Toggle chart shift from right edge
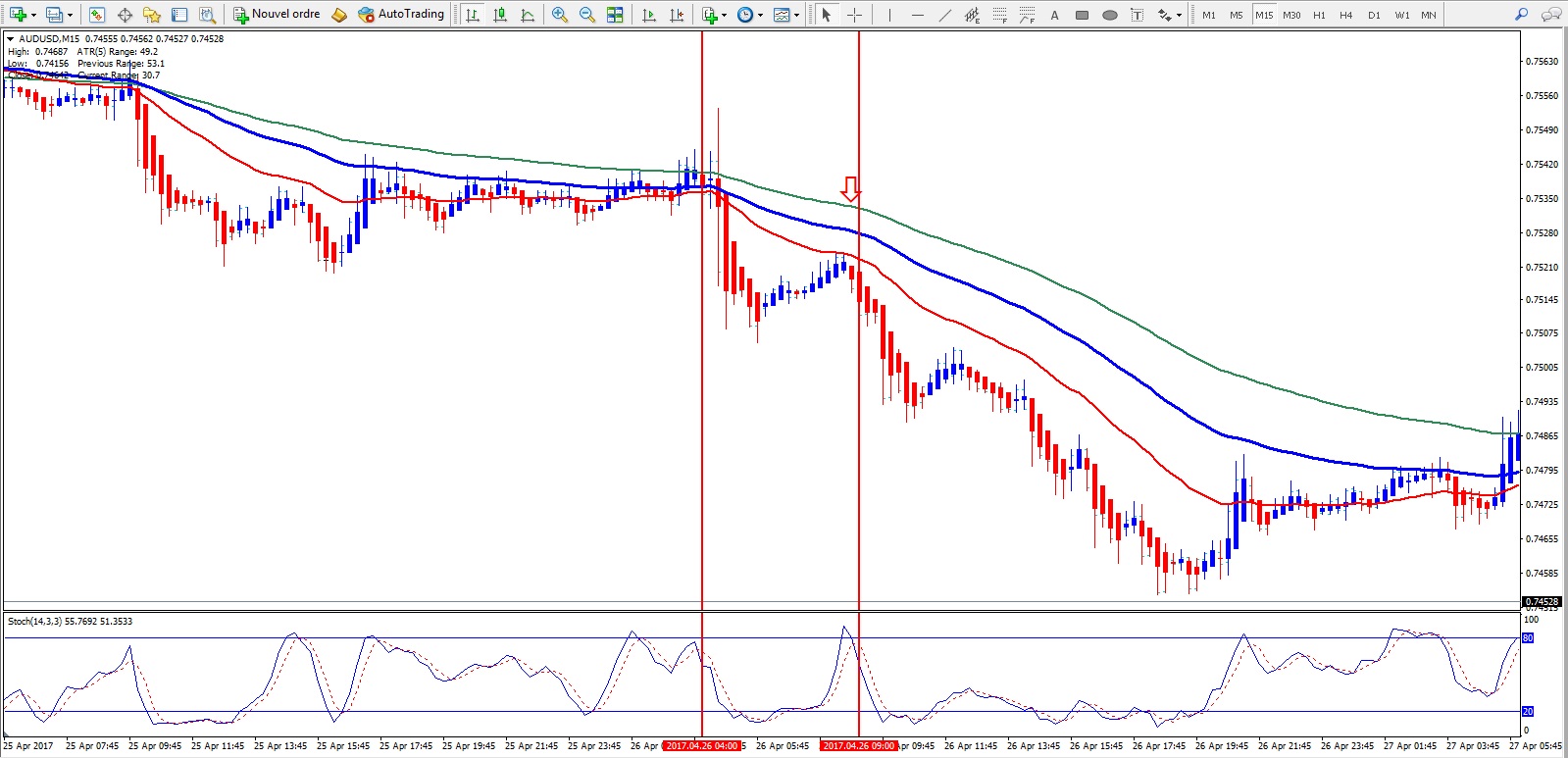This screenshot has width=1568, height=758. tap(677, 15)
